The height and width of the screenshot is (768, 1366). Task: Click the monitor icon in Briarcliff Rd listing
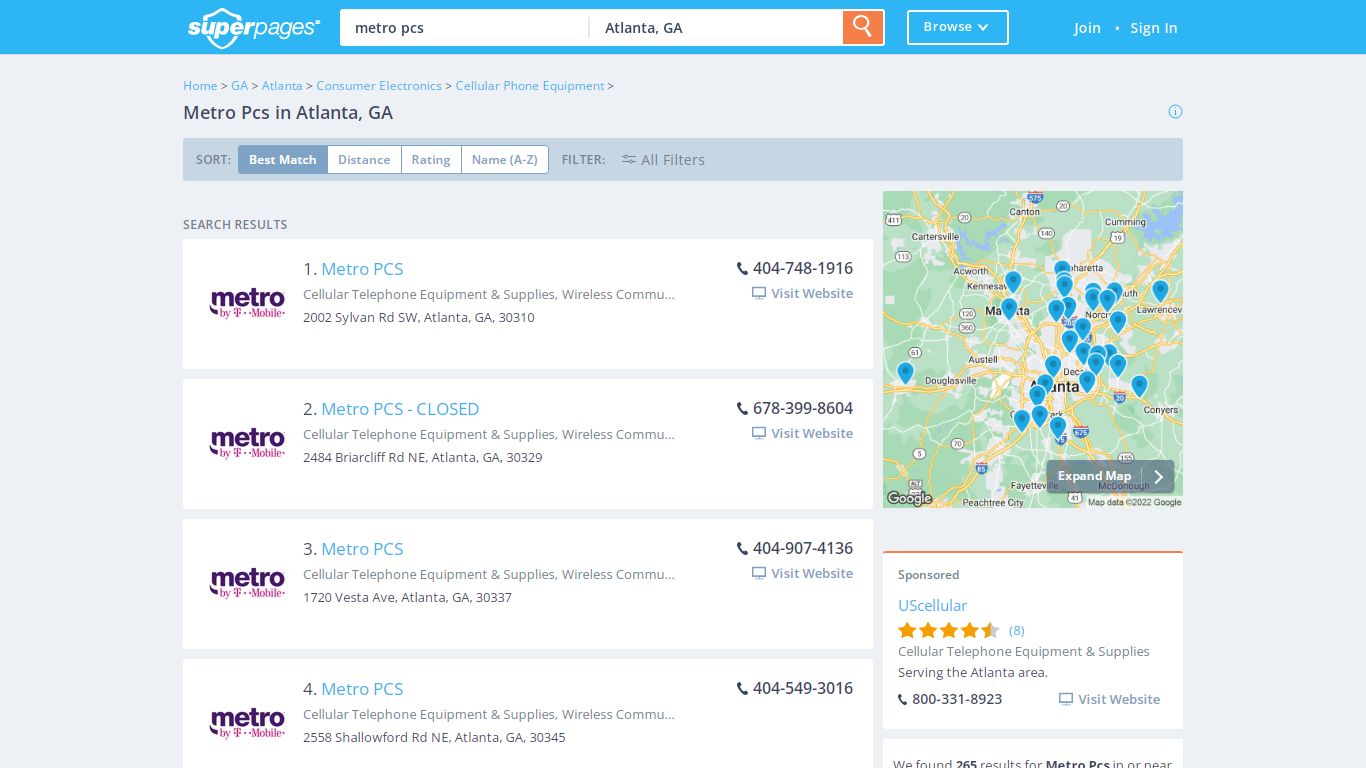(x=759, y=434)
